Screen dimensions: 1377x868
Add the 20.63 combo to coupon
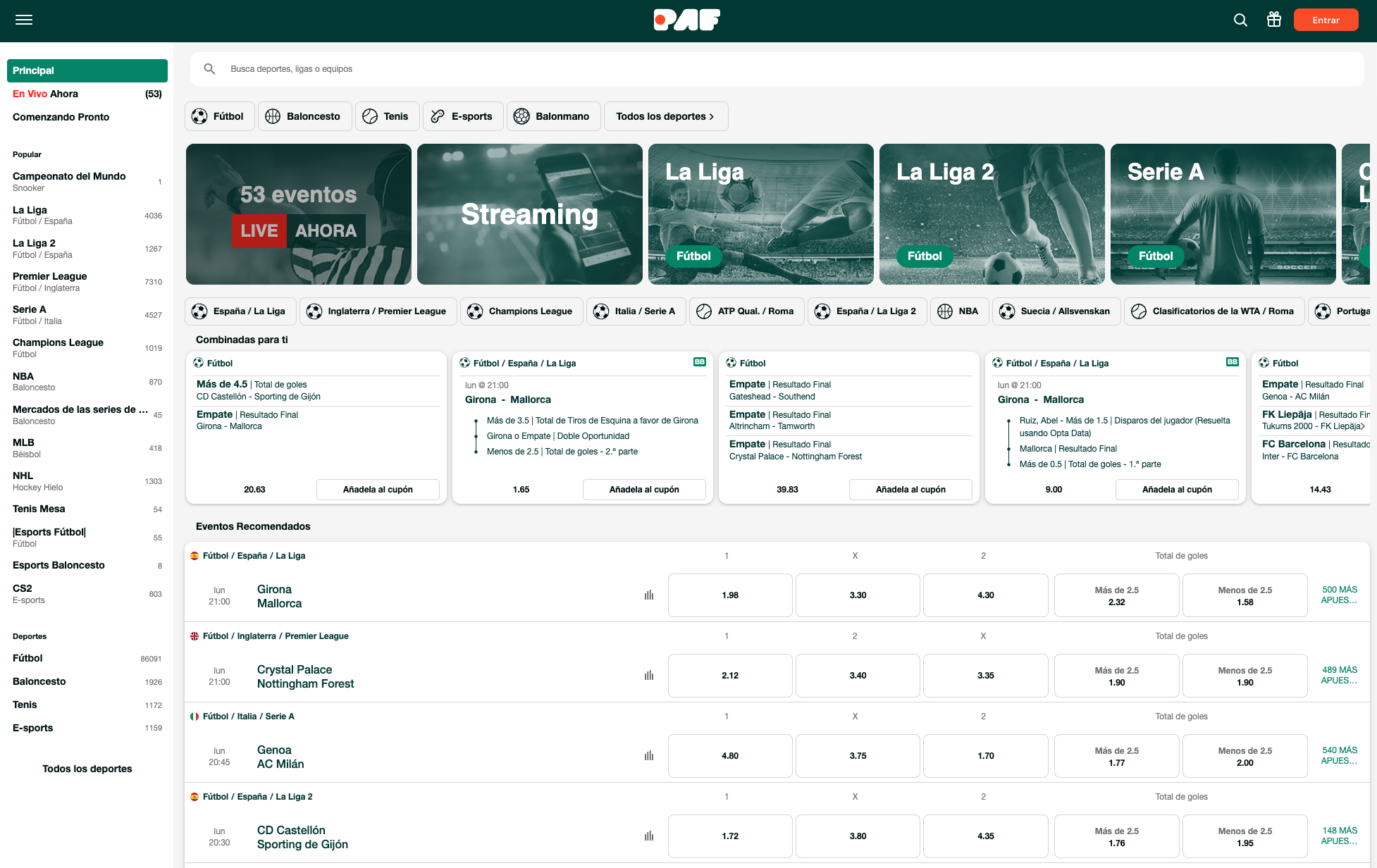[x=378, y=490]
